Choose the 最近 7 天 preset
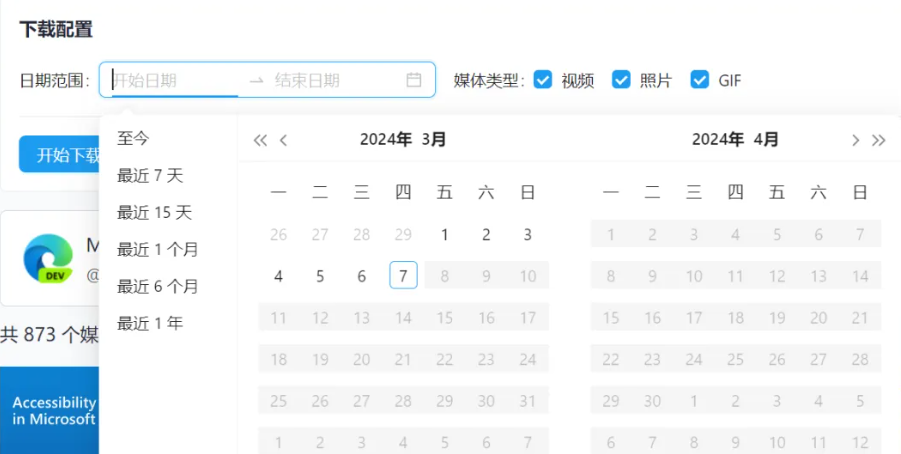This screenshot has height=454, width=901. point(150,176)
